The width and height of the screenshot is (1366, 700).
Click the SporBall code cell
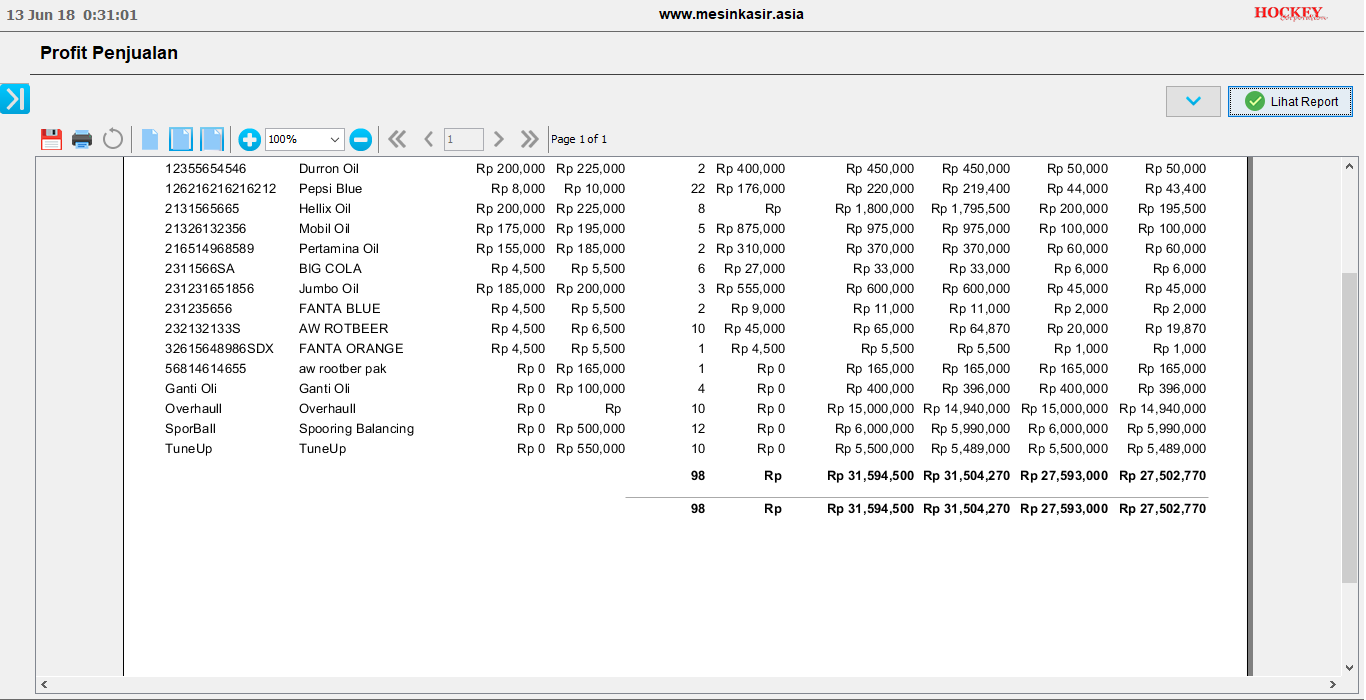pyautogui.click(x=190, y=429)
